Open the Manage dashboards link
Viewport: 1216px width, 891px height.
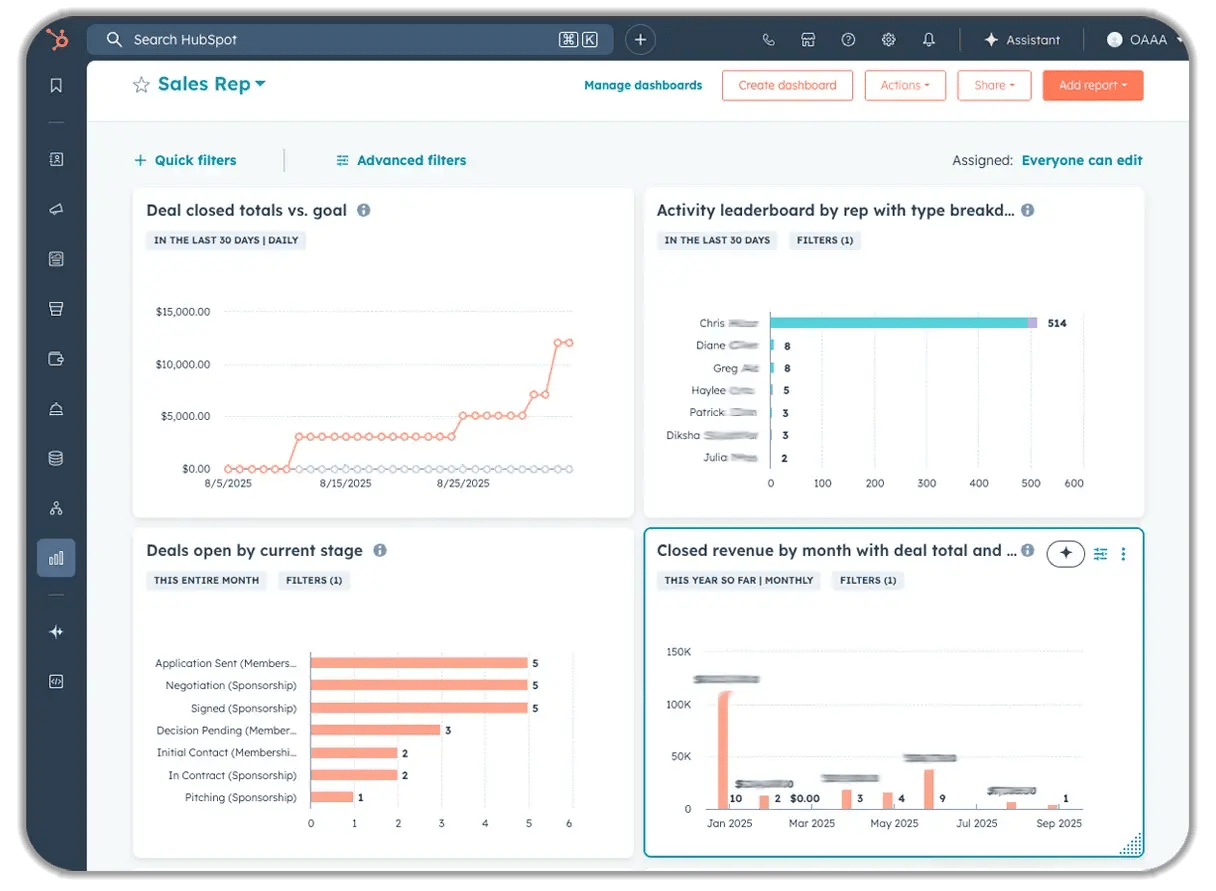click(643, 85)
